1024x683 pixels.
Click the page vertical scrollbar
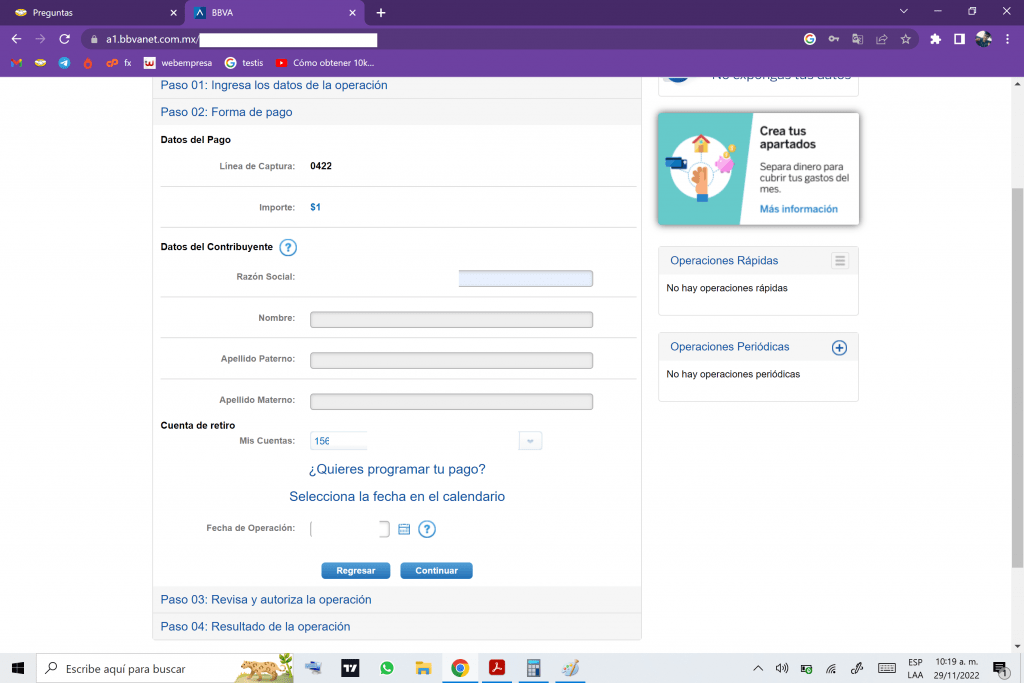[1017, 378]
